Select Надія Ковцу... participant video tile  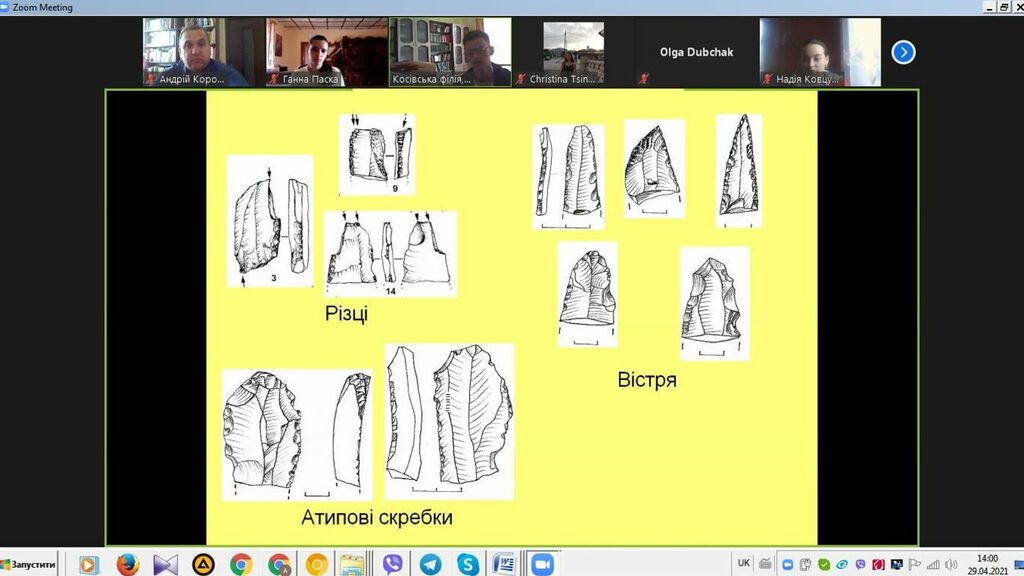pos(820,52)
